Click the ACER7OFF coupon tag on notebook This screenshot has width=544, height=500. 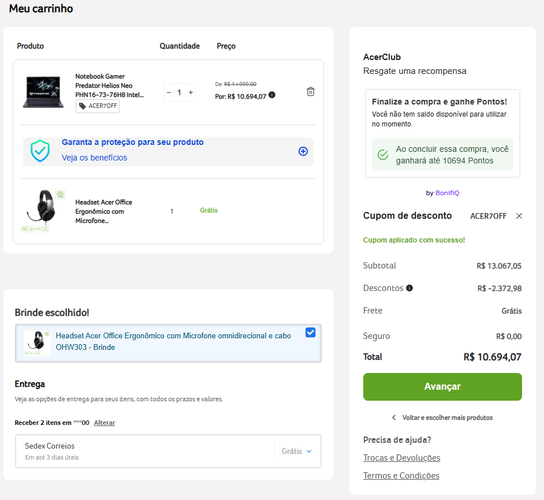point(98,106)
